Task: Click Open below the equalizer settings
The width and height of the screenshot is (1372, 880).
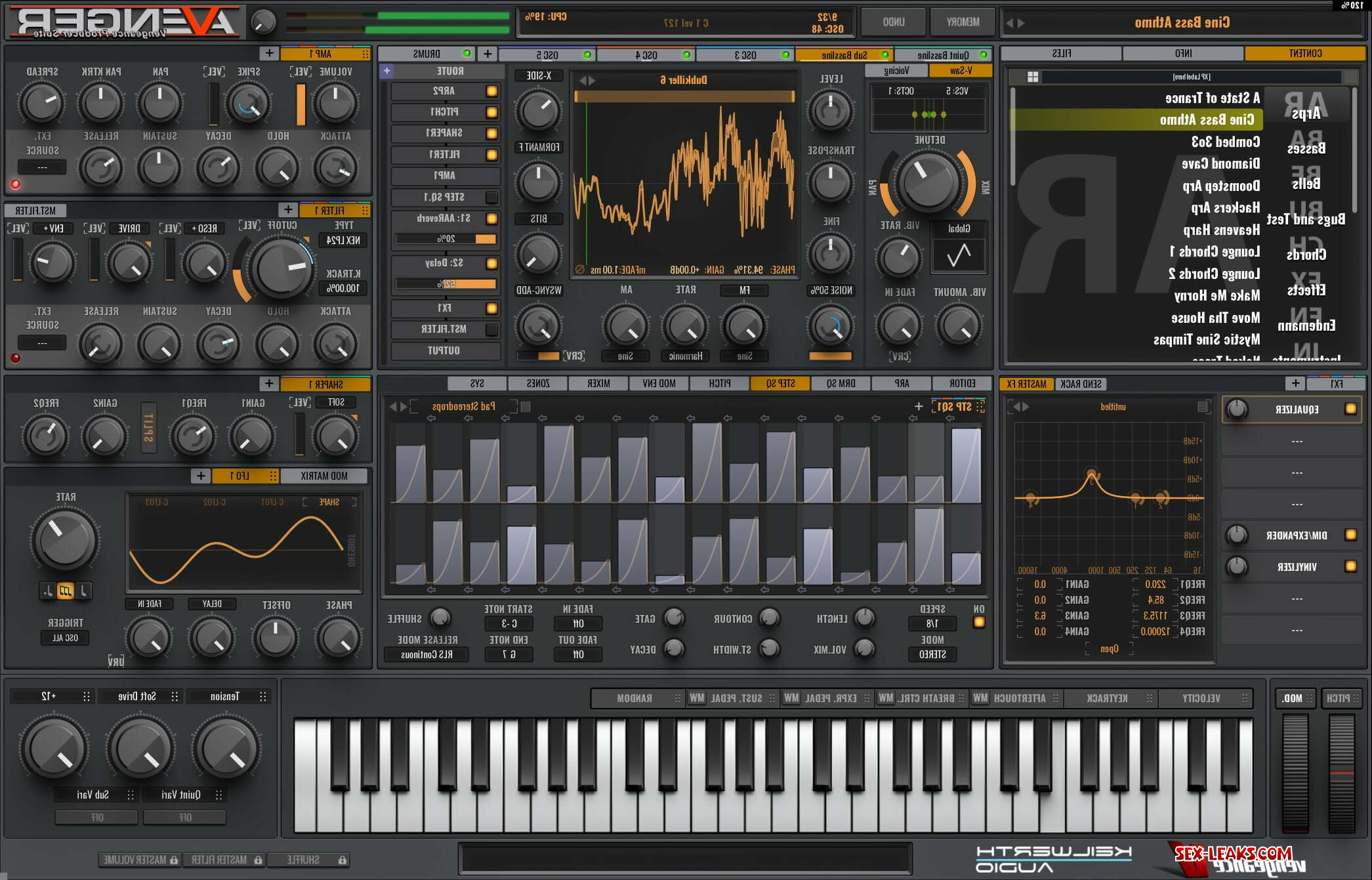Action: [1110, 648]
